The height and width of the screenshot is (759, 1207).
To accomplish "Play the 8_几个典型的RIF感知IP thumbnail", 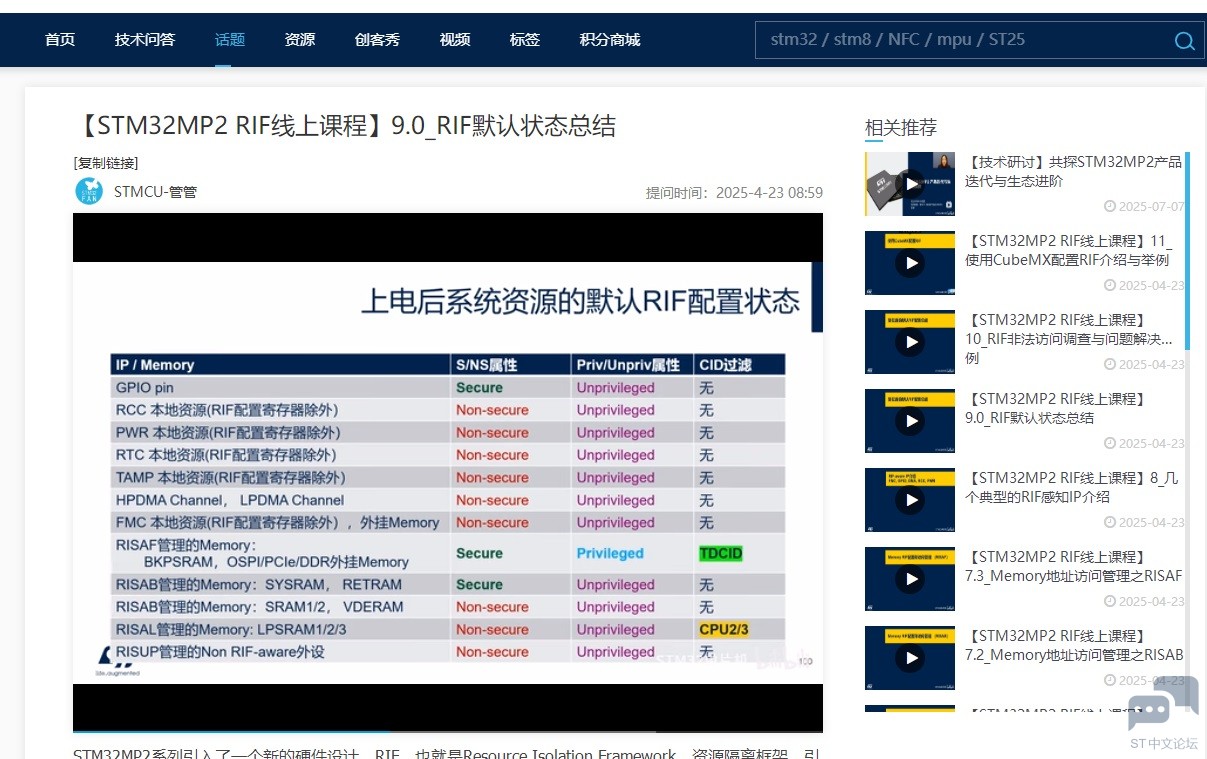I will (x=910, y=500).
